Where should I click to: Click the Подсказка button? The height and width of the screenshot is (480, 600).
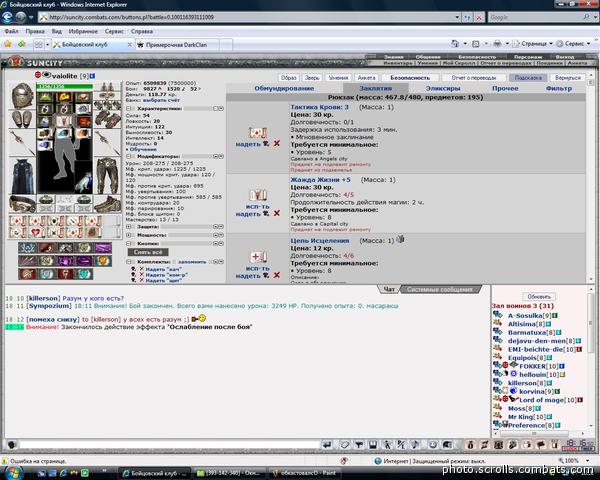(528, 78)
